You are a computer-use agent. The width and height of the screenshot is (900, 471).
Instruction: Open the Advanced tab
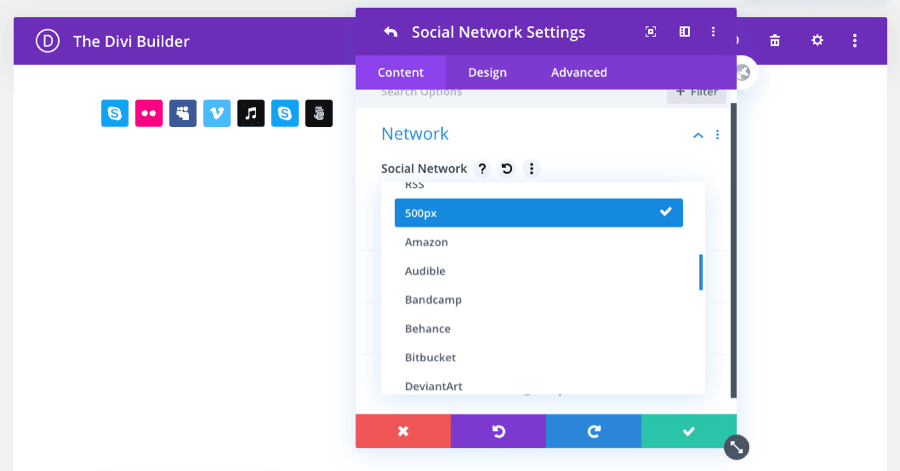coord(579,72)
